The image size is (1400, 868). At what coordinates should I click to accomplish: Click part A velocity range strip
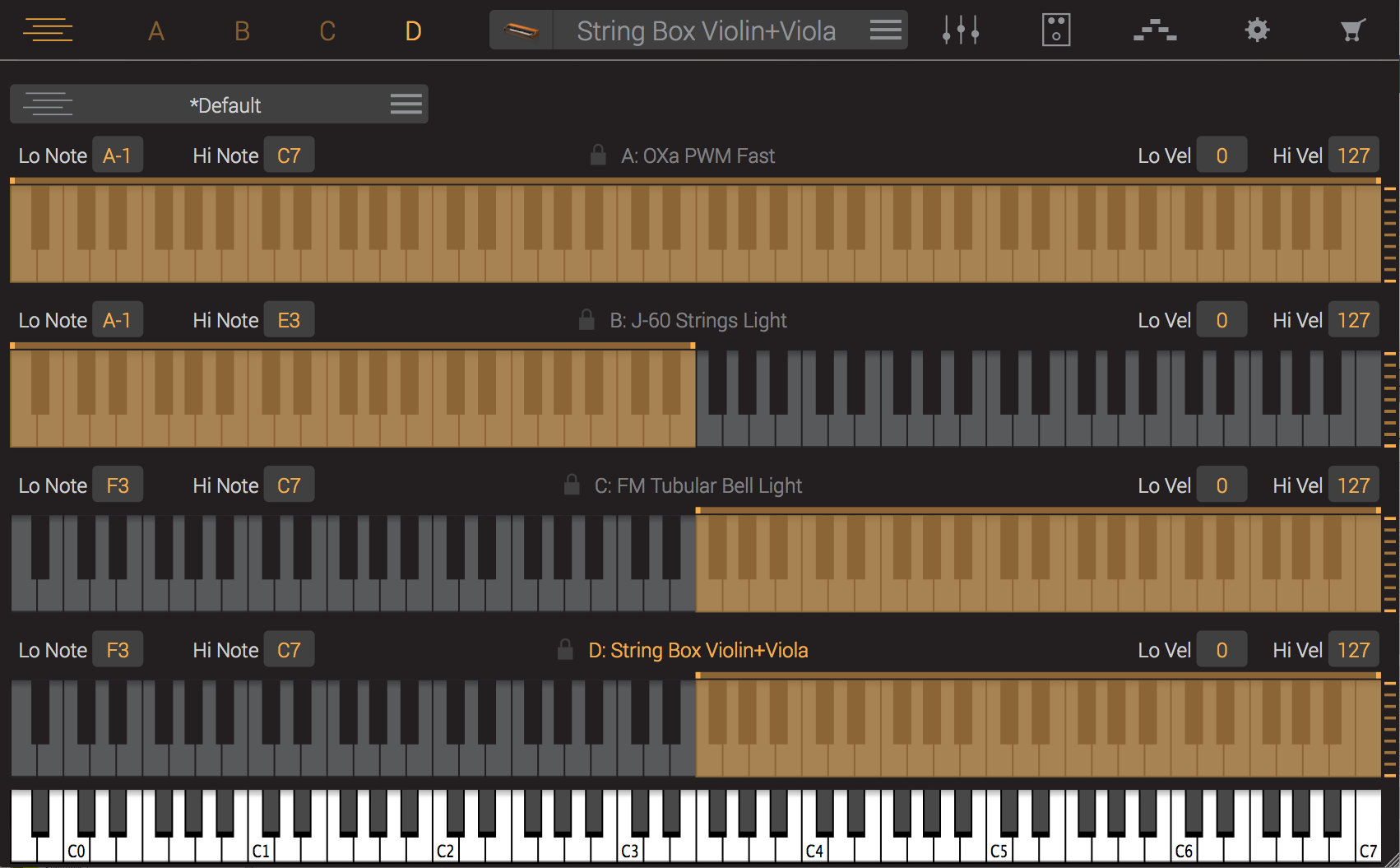click(1390, 234)
